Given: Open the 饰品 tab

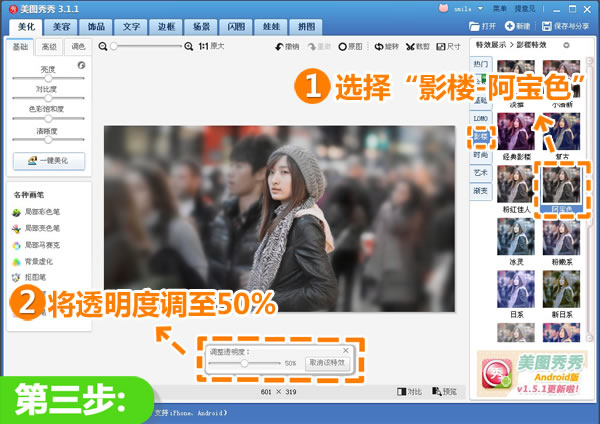Looking at the screenshot, I should (x=96, y=27).
